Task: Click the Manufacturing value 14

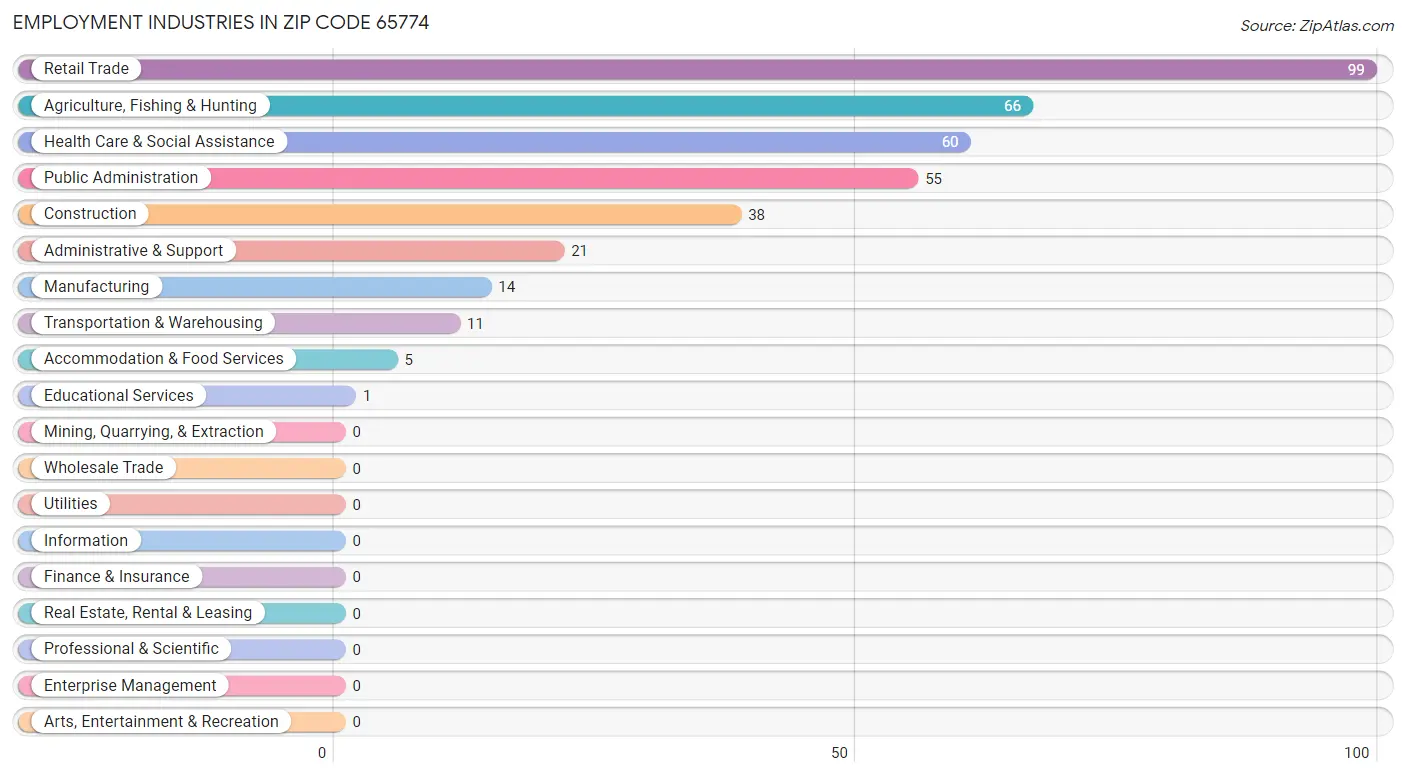Action: point(507,287)
